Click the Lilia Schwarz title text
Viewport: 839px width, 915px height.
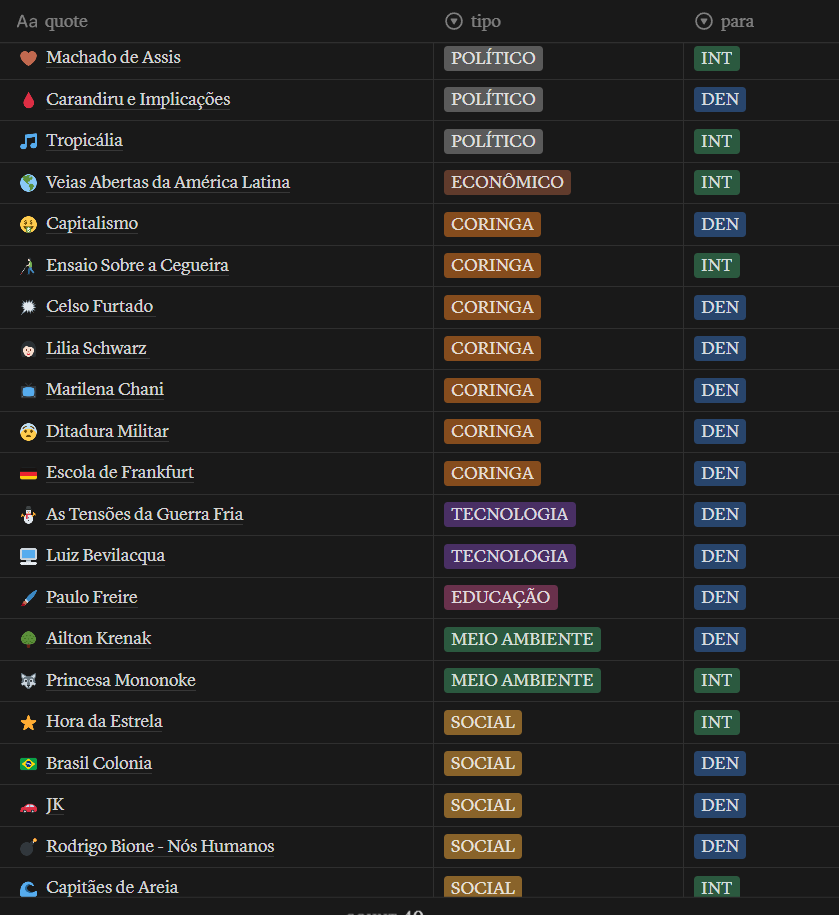tap(96, 348)
